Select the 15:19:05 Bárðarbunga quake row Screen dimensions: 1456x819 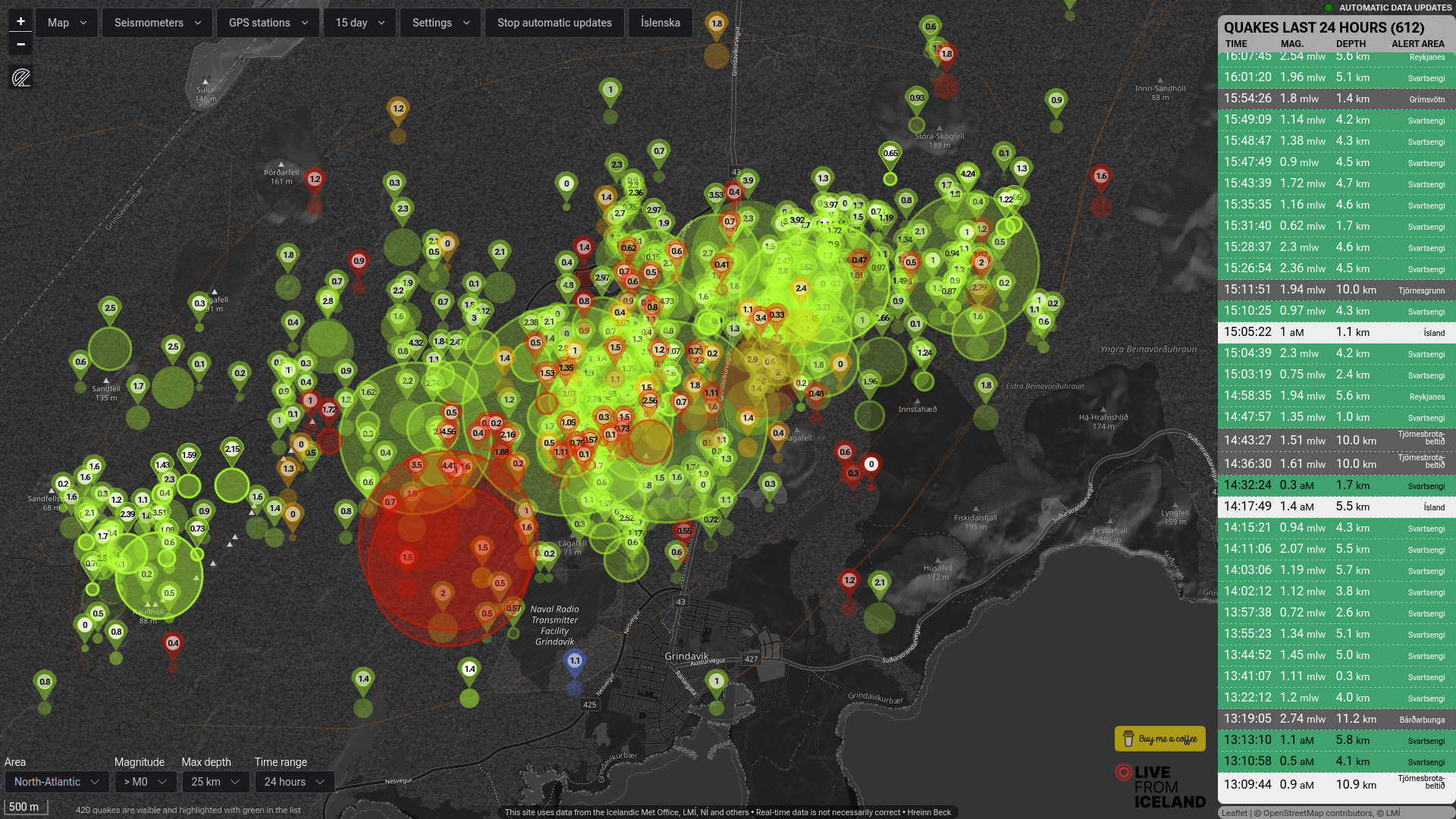tap(1335, 719)
